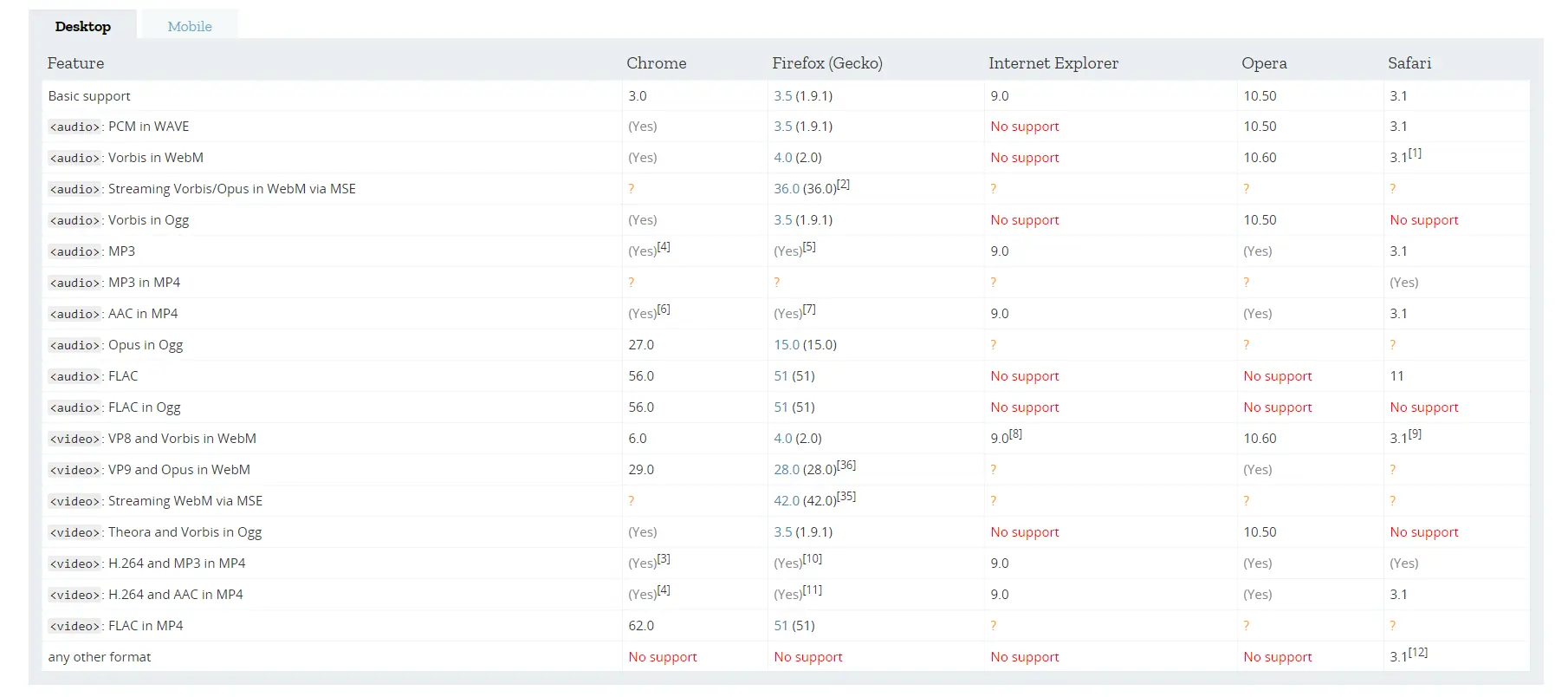This screenshot has height=697, width=1568.
Task: Follow footnote [12] in Safari any other format
Action: [1418, 653]
